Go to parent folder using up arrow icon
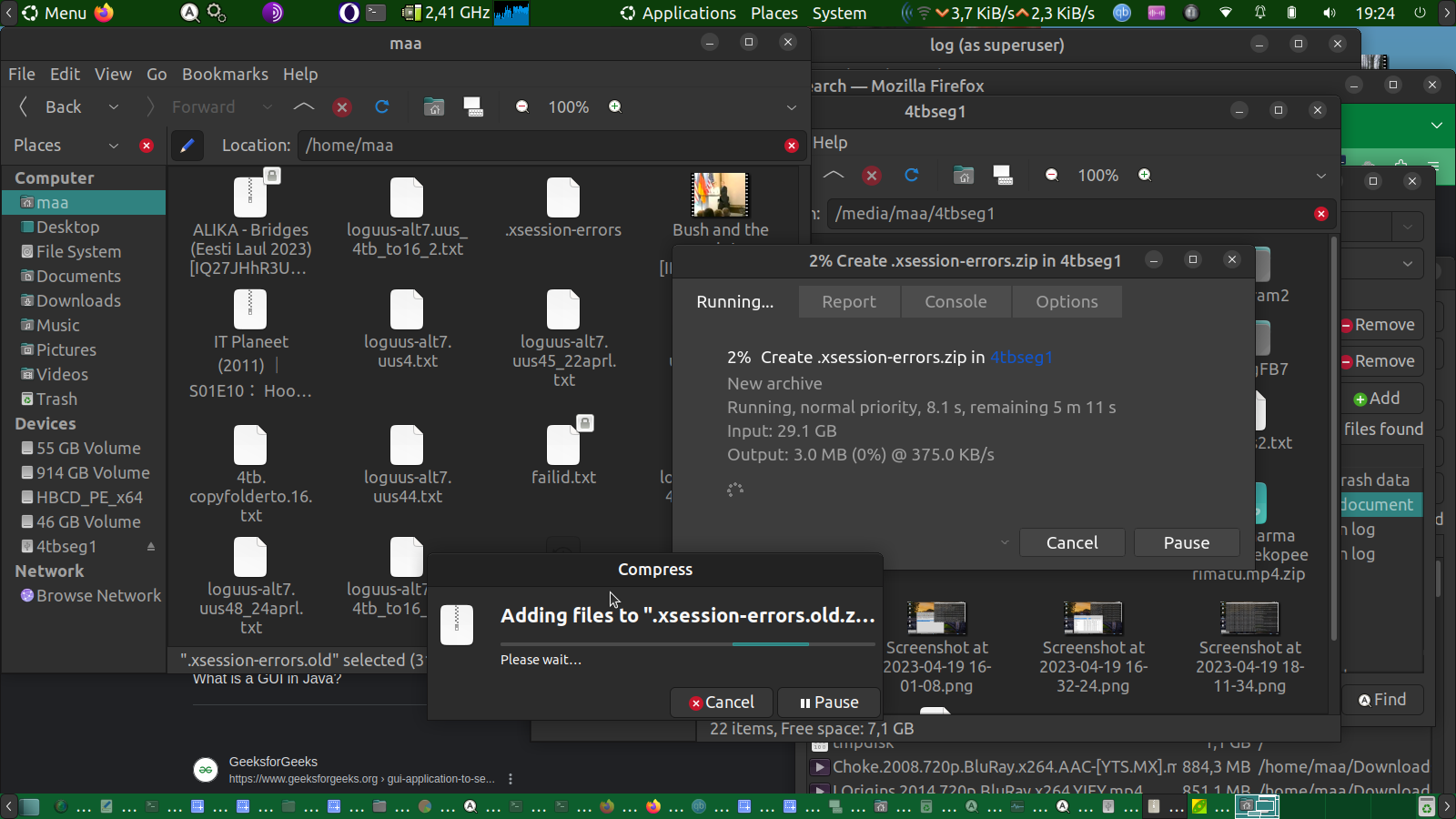1456x819 pixels. [303, 107]
